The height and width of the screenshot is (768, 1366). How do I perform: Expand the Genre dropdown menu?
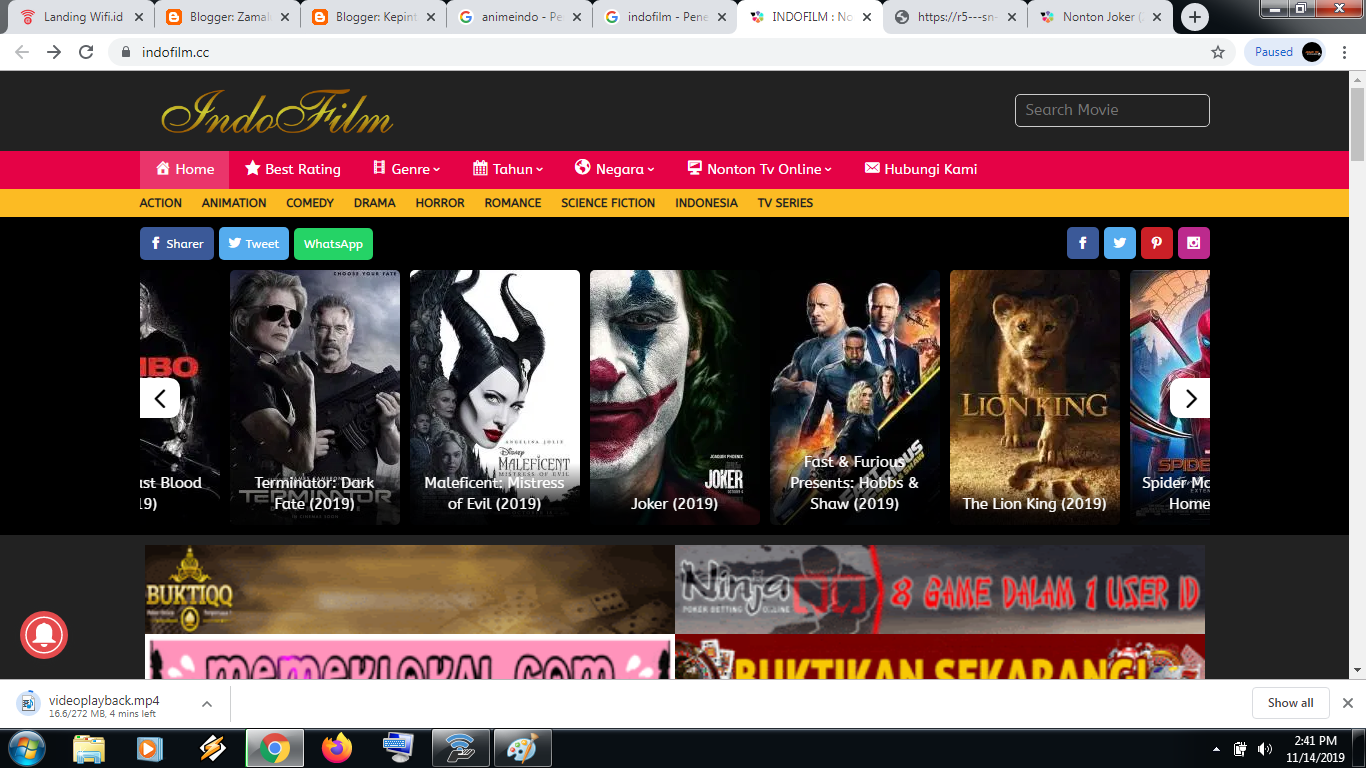pyautogui.click(x=406, y=169)
